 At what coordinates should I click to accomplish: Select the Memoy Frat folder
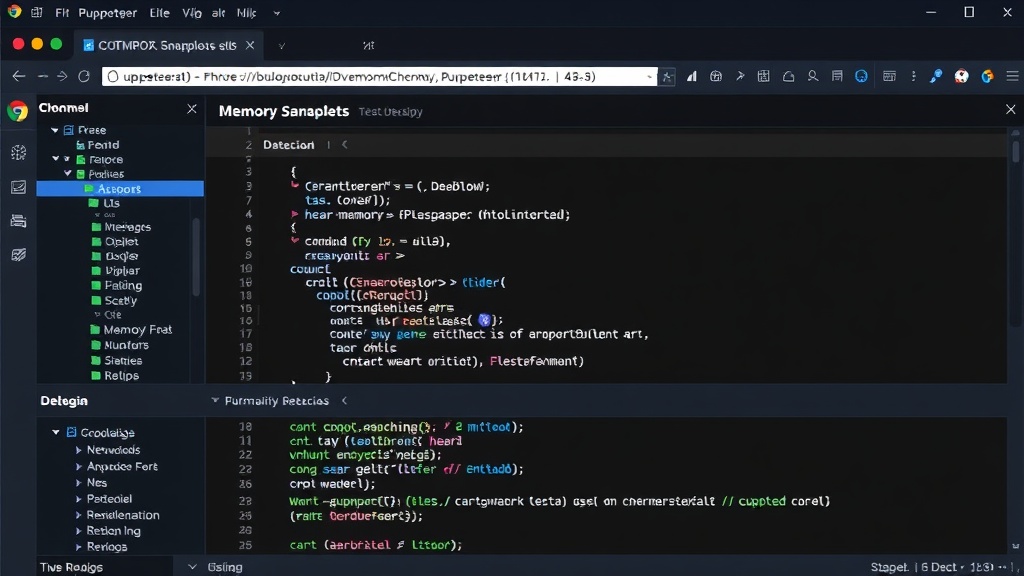tap(131, 330)
